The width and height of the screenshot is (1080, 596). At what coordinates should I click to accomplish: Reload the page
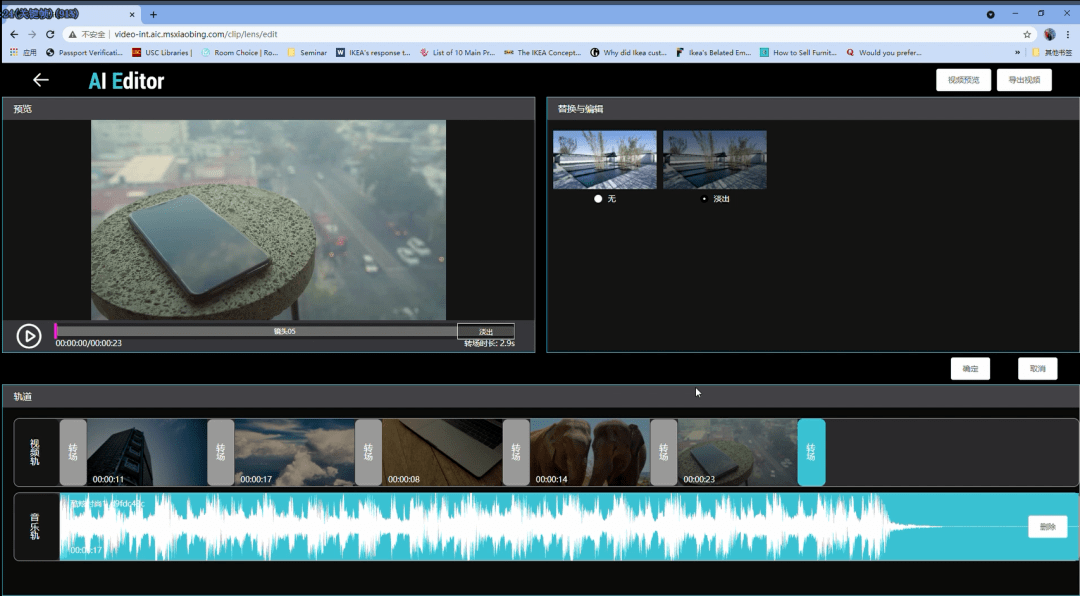pyautogui.click(x=50, y=34)
